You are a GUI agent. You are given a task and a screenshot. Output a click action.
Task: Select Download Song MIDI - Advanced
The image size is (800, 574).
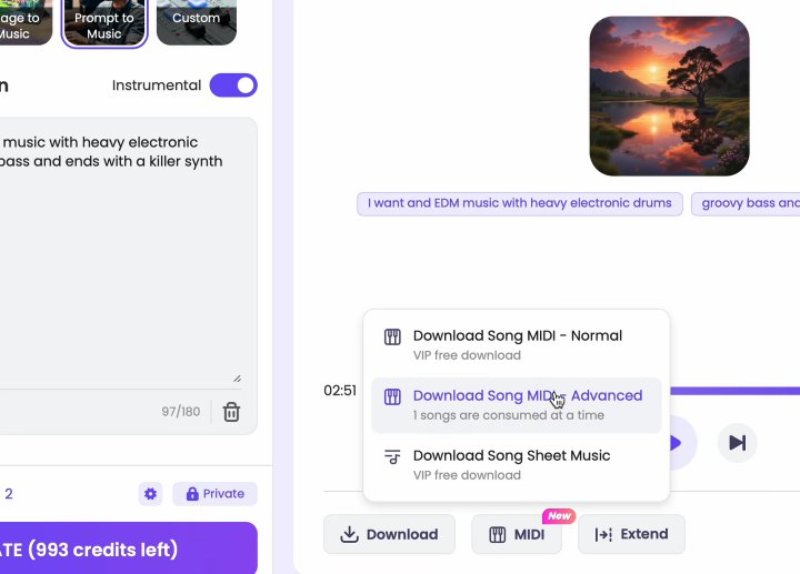point(516,405)
